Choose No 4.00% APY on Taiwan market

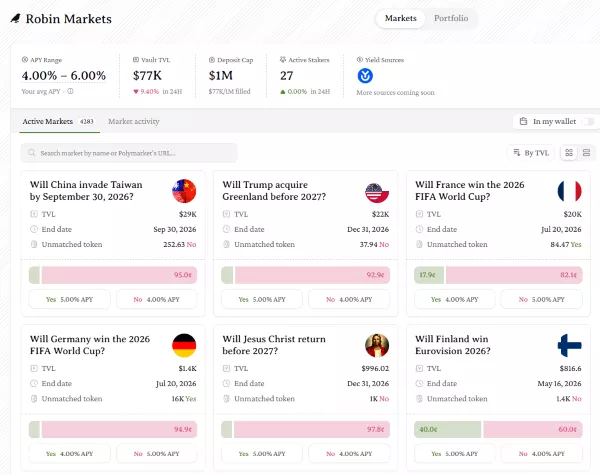[x=157, y=299]
